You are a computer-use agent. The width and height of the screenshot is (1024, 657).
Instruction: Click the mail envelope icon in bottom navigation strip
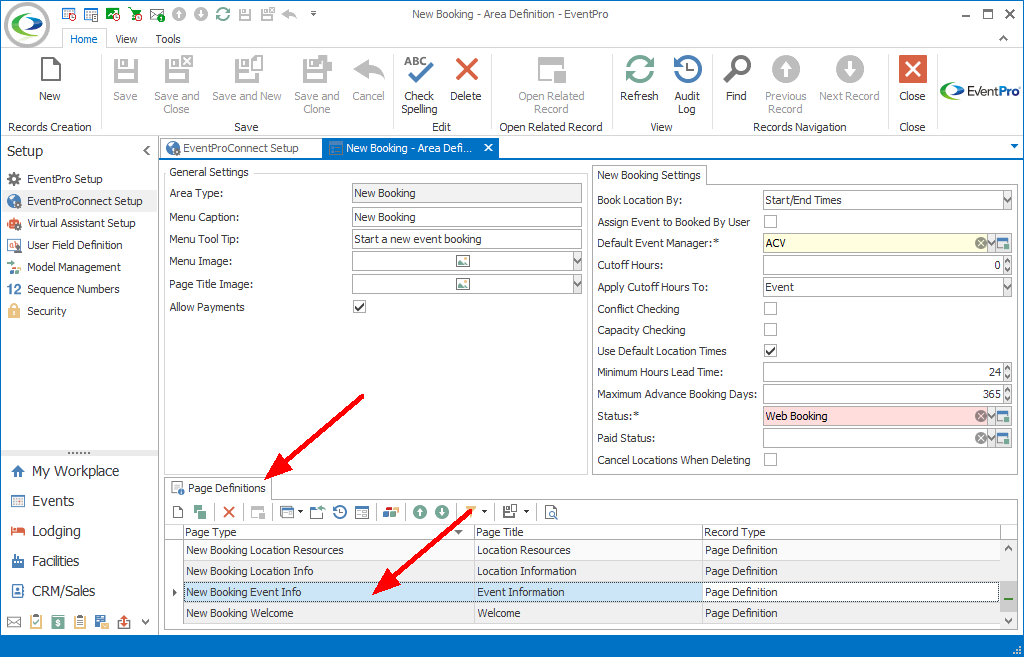point(14,622)
